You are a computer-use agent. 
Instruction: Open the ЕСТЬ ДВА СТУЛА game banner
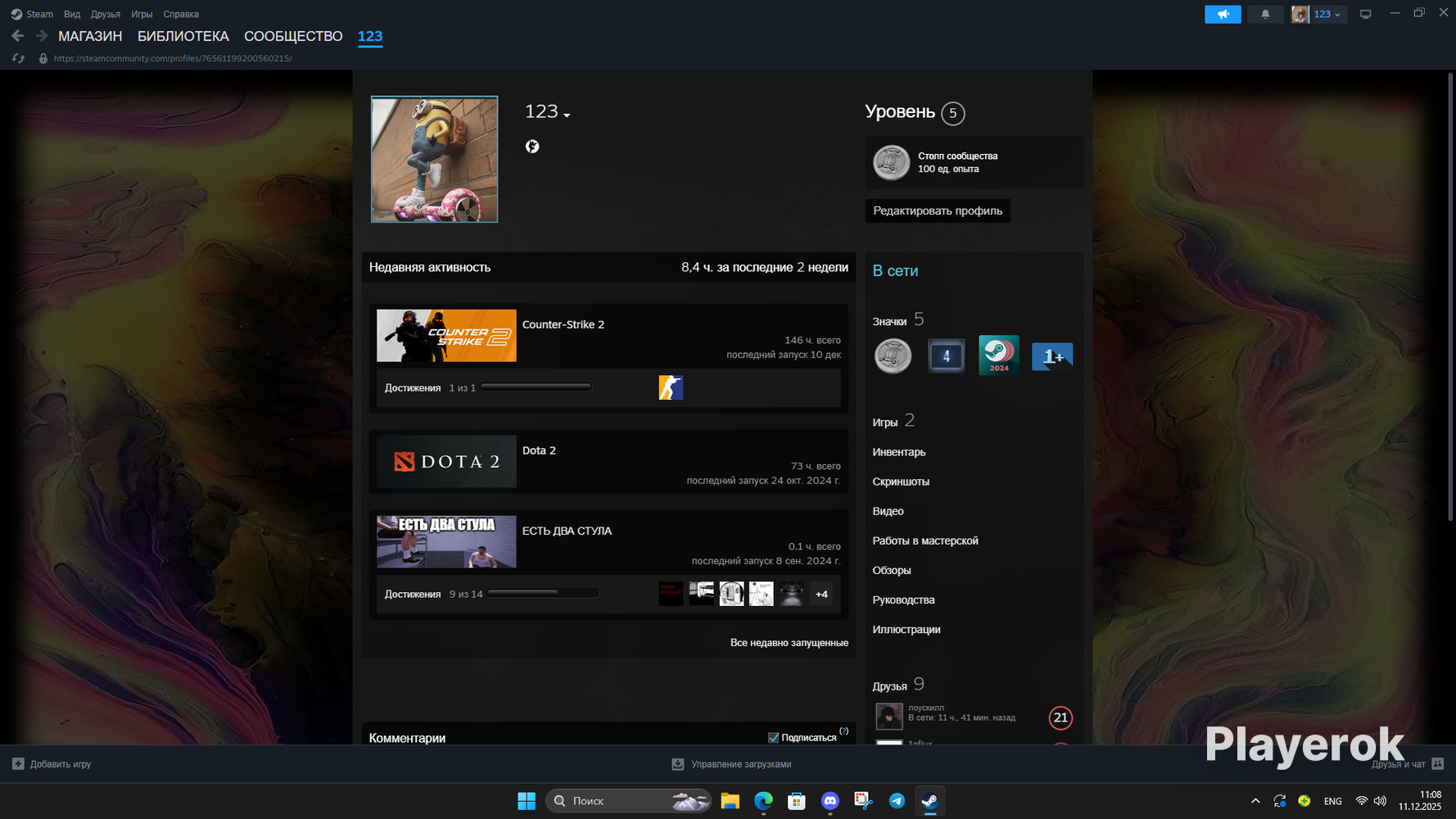tap(446, 542)
